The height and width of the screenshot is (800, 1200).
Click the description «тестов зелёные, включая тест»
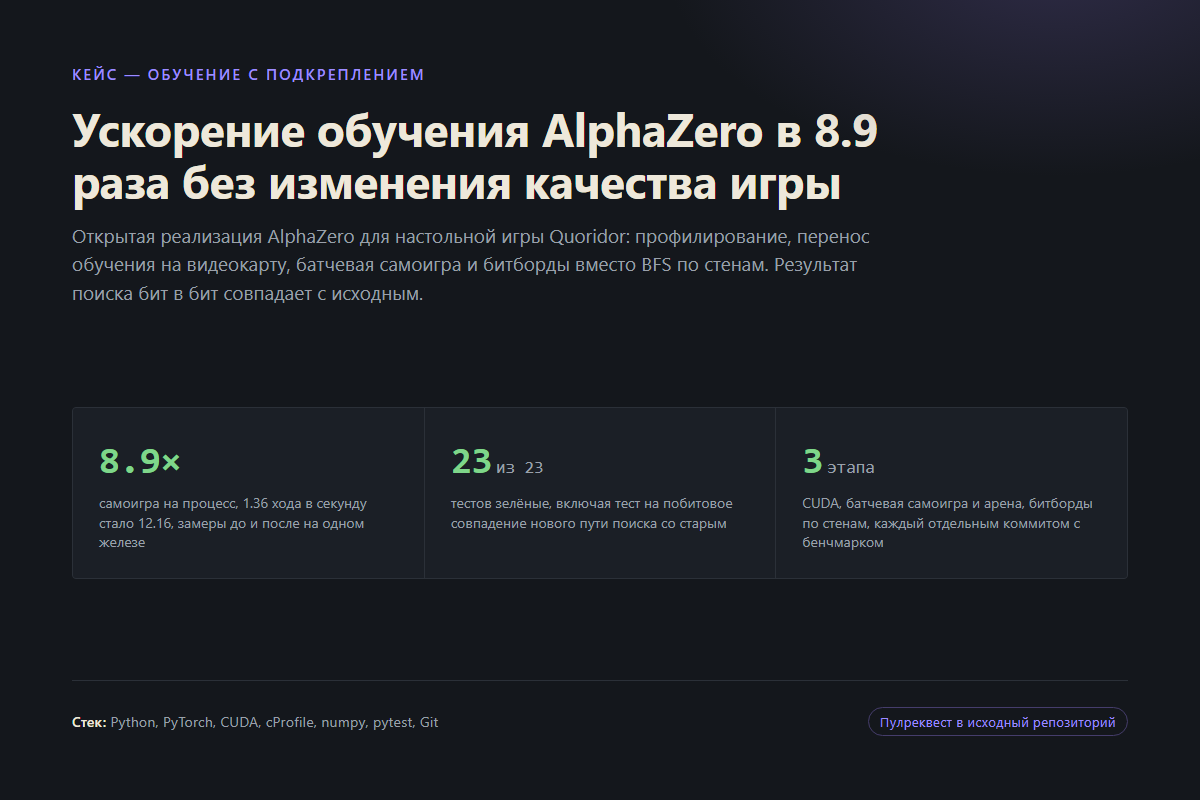click(592, 514)
